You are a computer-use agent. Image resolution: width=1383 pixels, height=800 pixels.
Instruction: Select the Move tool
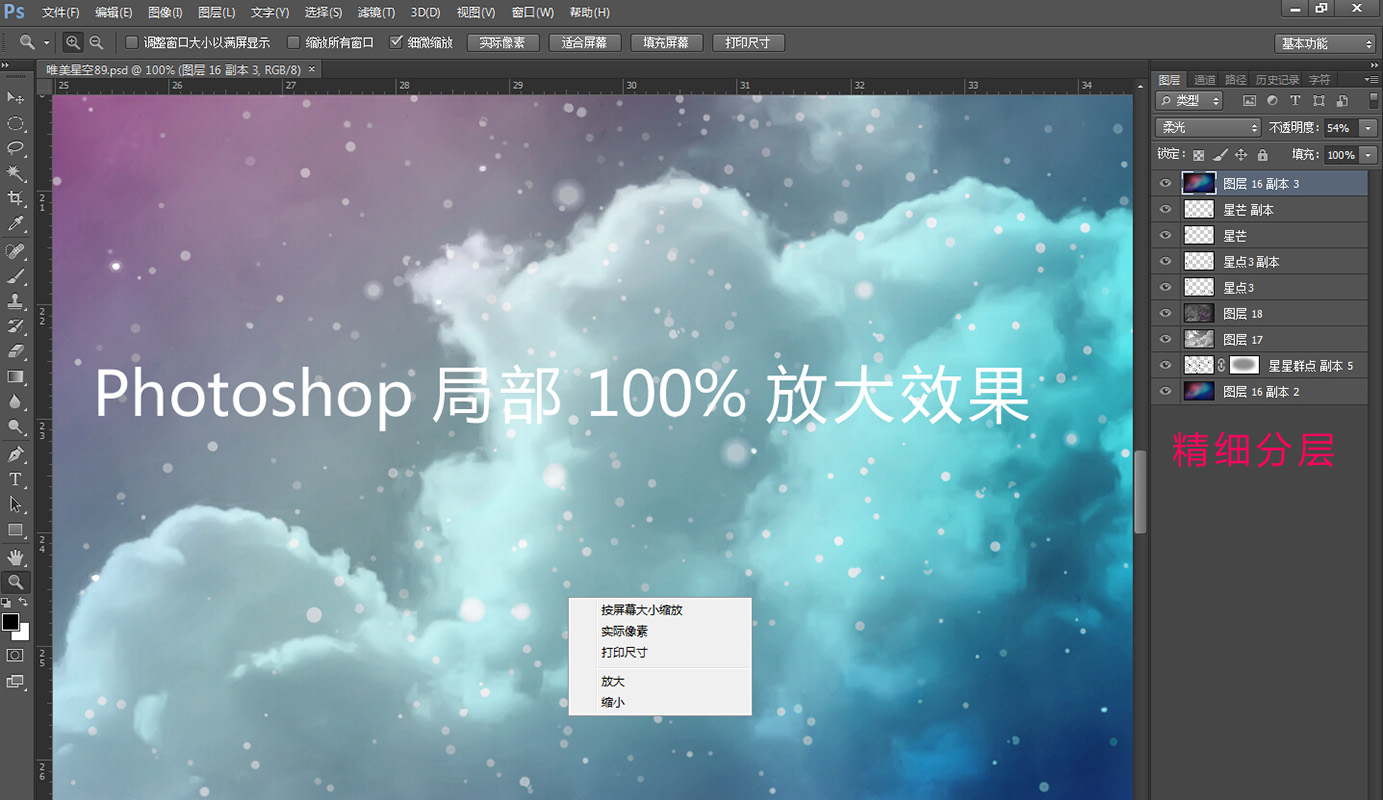(x=16, y=97)
